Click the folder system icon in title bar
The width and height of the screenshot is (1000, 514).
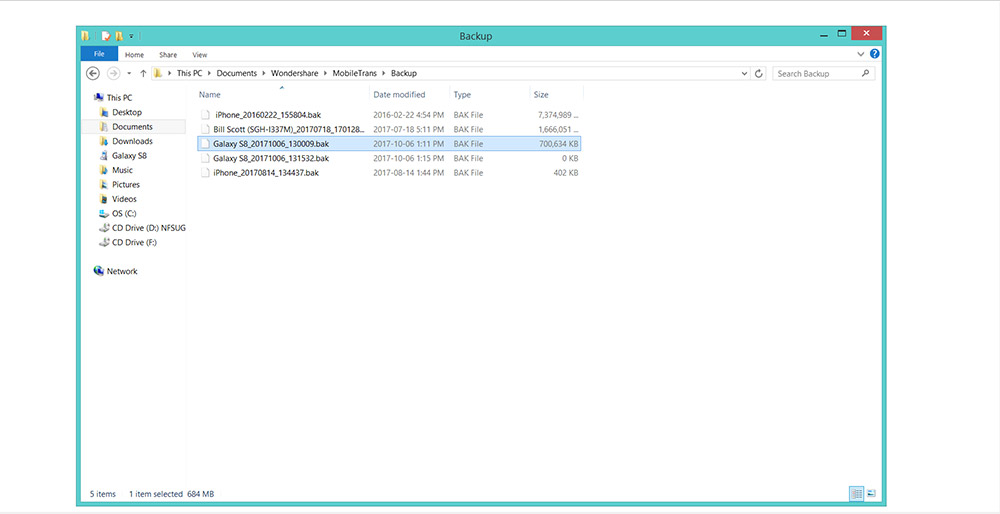tap(85, 36)
